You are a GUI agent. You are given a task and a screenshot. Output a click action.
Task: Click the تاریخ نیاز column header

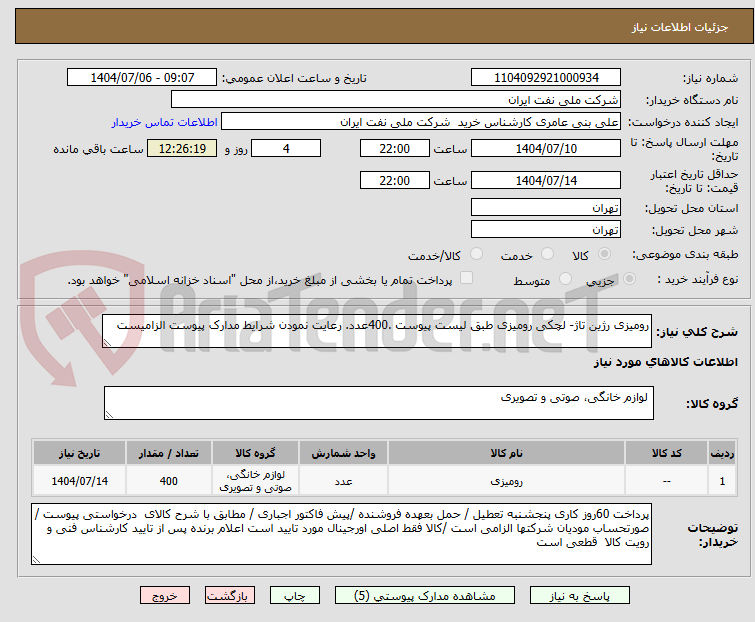(79, 453)
